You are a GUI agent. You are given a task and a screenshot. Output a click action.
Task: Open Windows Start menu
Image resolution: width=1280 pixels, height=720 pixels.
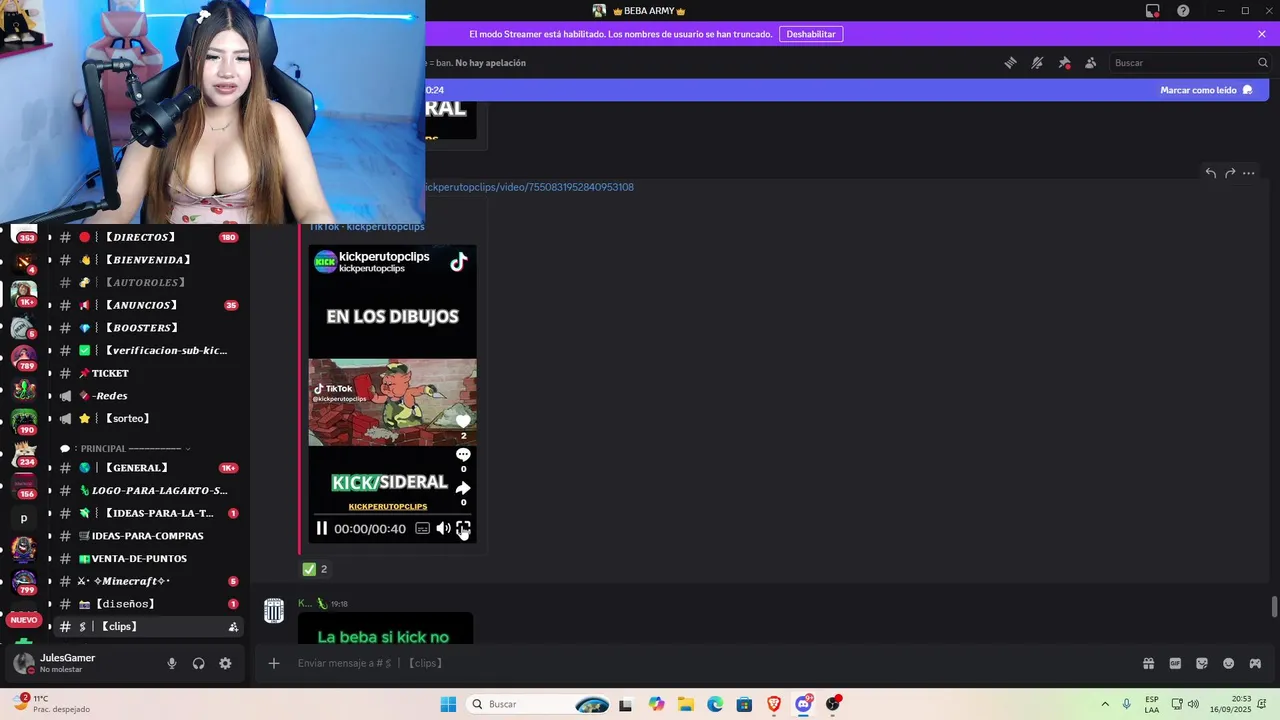pyautogui.click(x=448, y=704)
